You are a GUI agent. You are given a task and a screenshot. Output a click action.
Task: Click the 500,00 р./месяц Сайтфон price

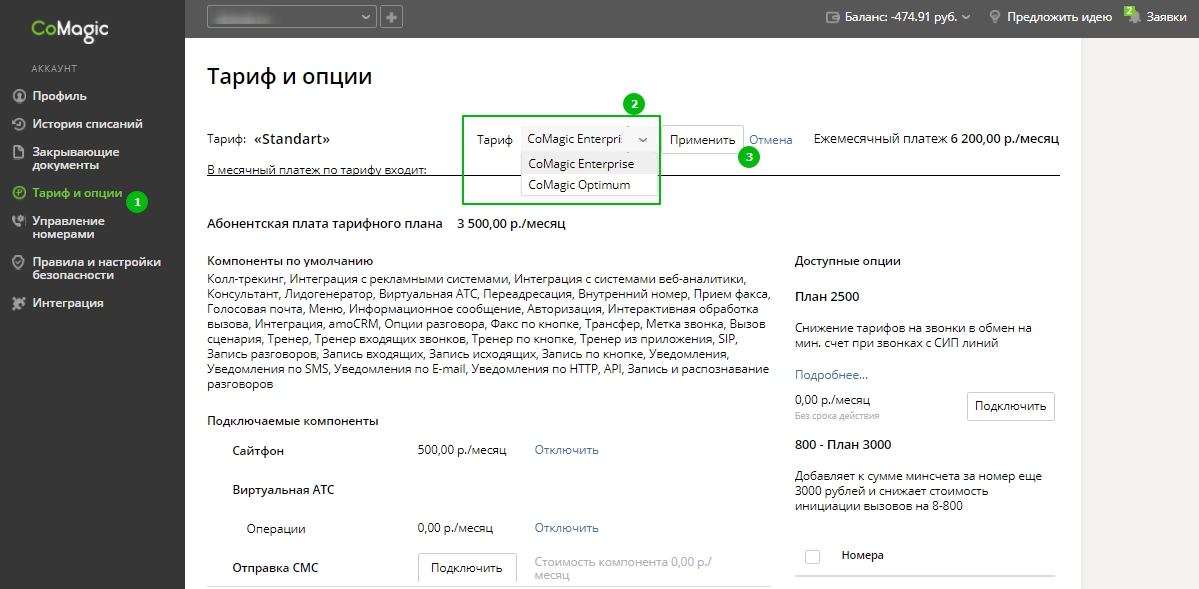click(x=462, y=450)
